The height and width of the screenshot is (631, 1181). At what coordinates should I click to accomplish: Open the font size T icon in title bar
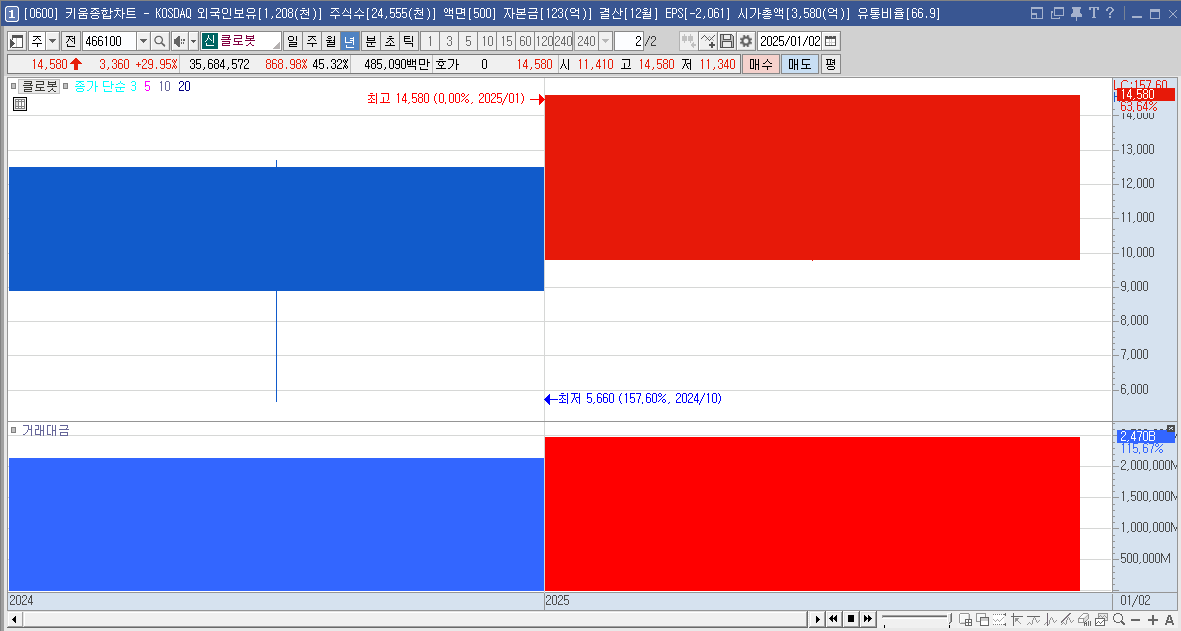[x=1093, y=13]
